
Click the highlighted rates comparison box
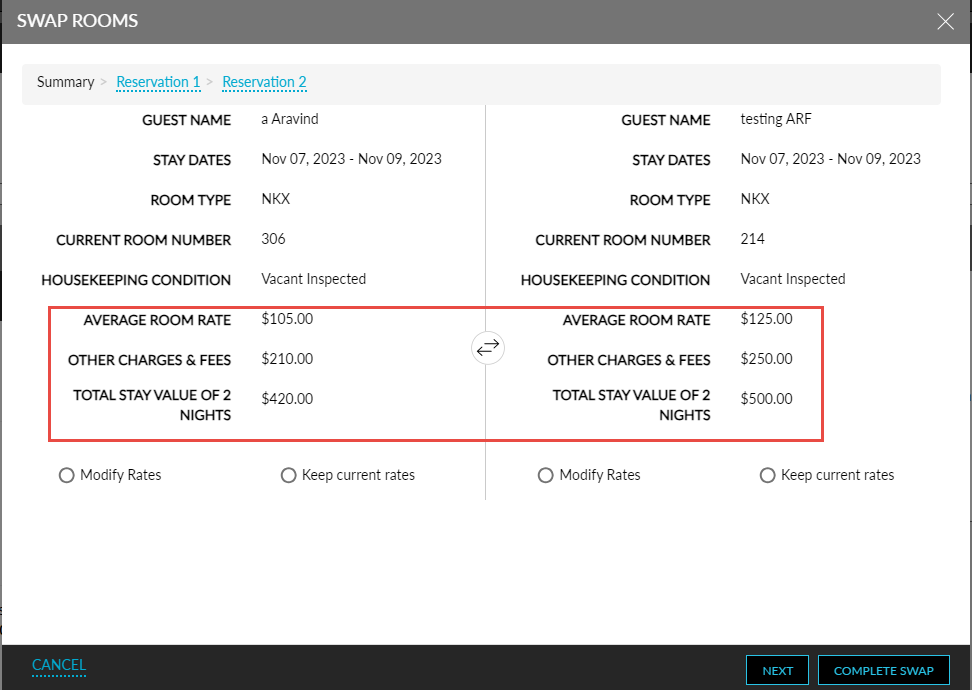tap(435, 372)
